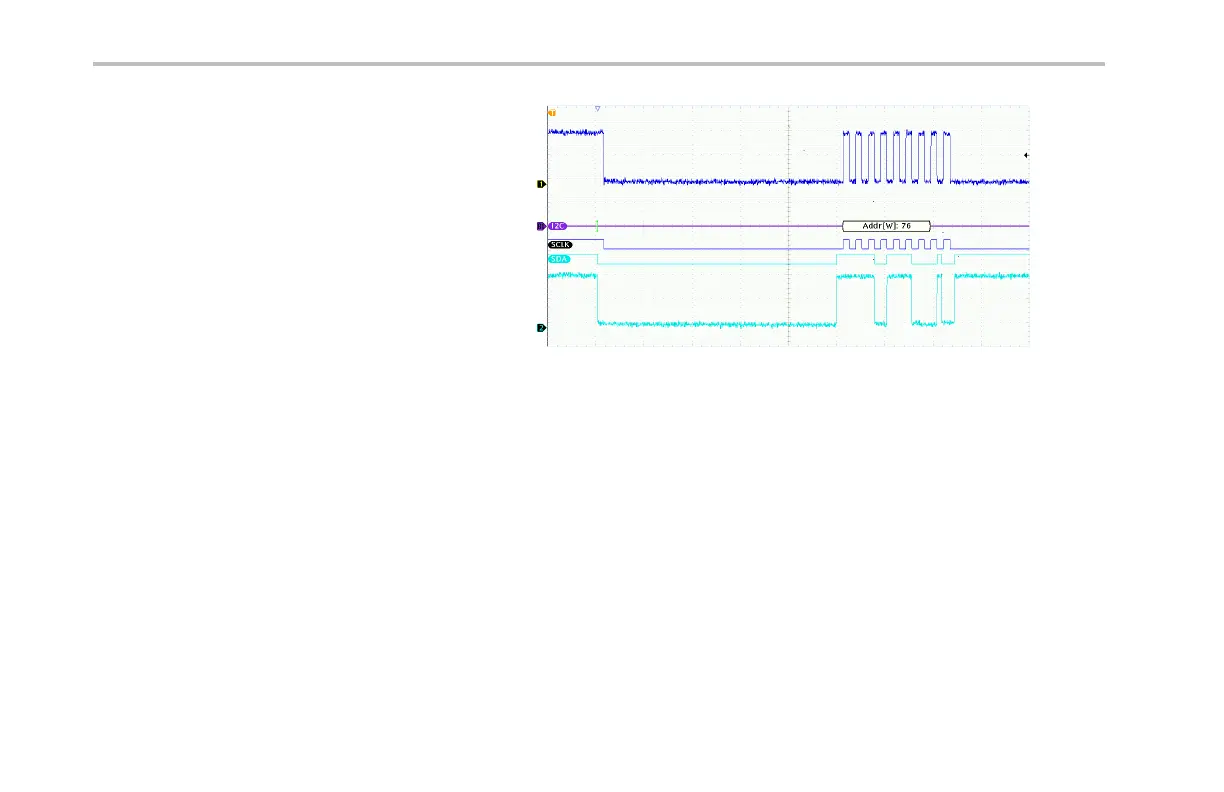The height and width of the screenshot is (792, 1224).
Task: Select the purple I2C bus label
Action: [558, 226]
